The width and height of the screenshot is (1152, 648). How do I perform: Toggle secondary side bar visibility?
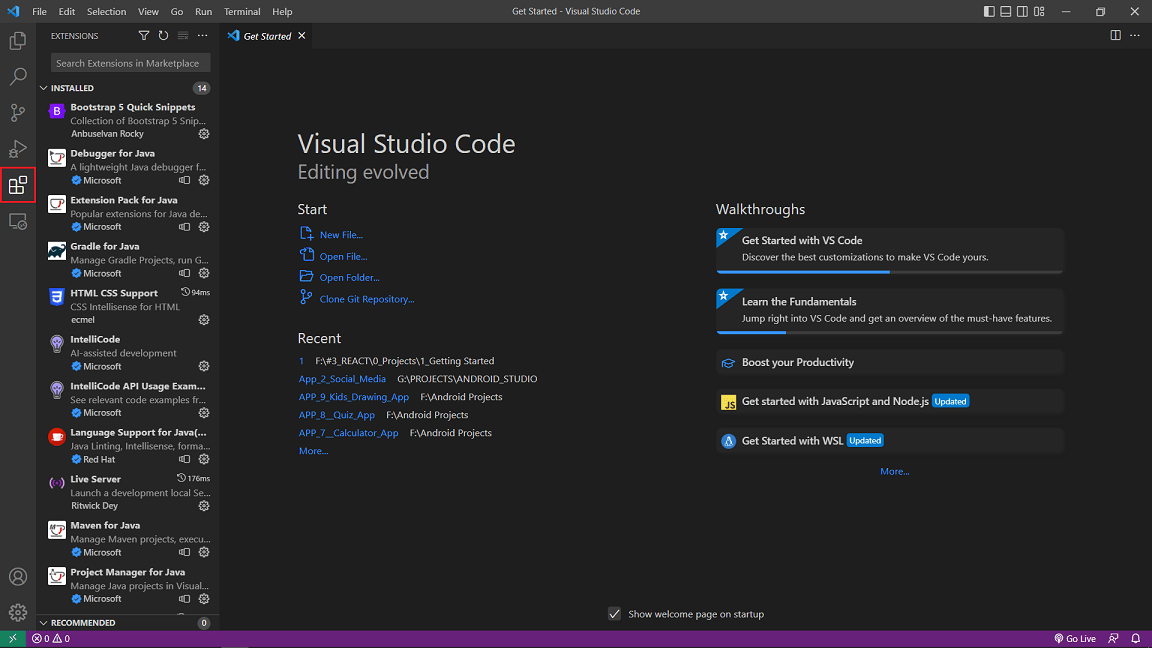[x=1022, y=11]
